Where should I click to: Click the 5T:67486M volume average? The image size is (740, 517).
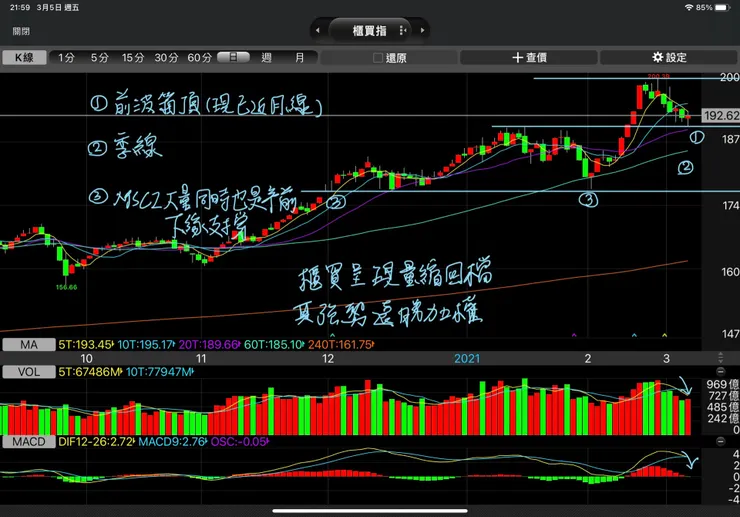[90, 372]
